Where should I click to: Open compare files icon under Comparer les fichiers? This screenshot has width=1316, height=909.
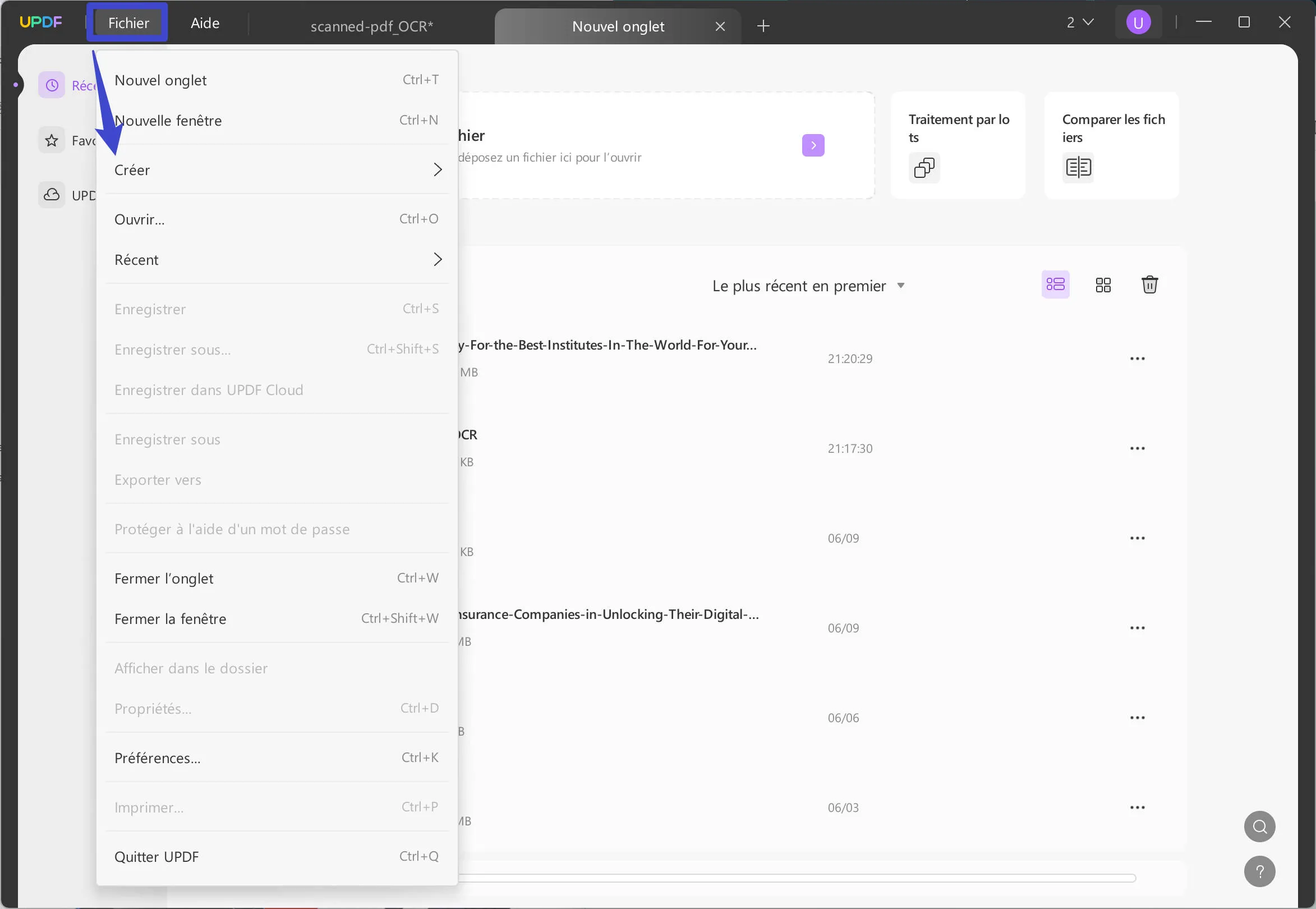tap(1078, 167)
